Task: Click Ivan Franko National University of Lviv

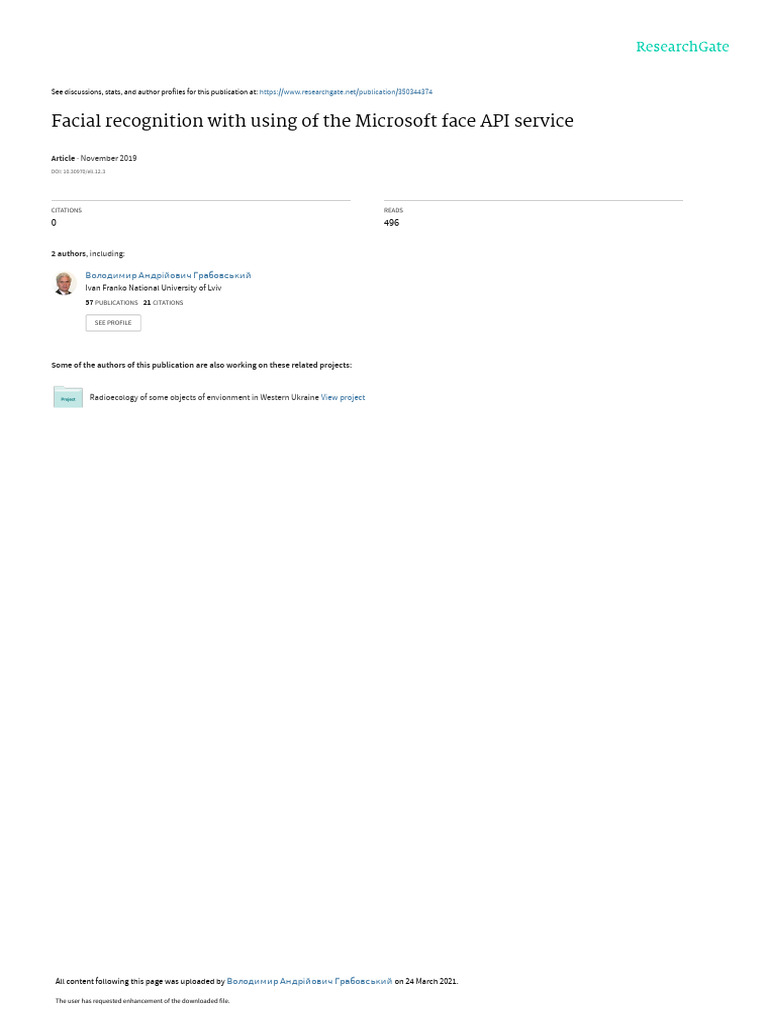Action: pyautogui.click(x=153, y=288)
